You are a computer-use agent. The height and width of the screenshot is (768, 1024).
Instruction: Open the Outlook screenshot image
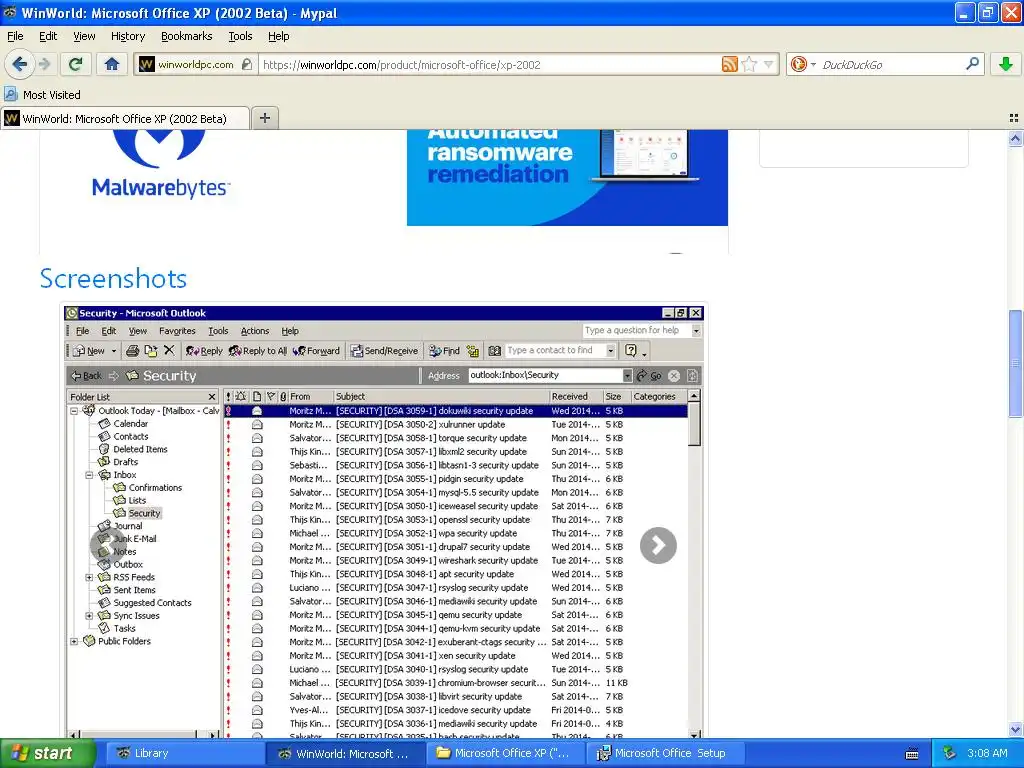(x=384, y=521)
